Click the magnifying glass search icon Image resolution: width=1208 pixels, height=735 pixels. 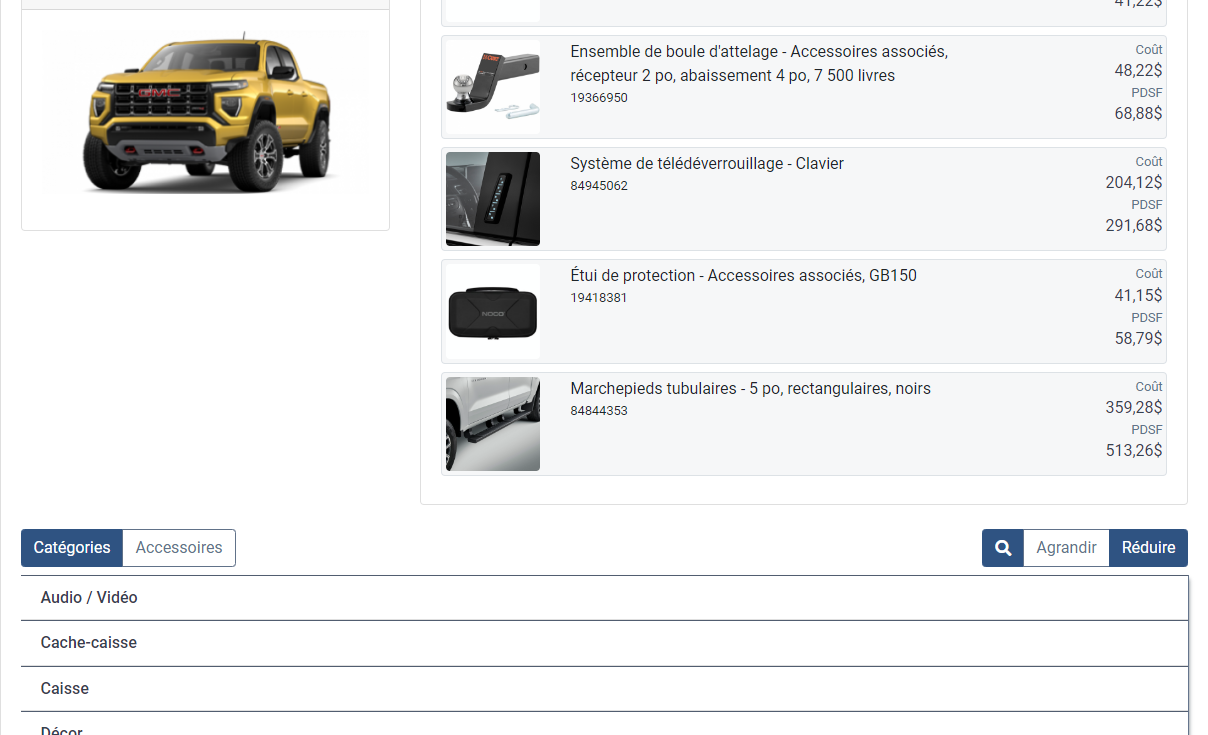click(1003, 548)
